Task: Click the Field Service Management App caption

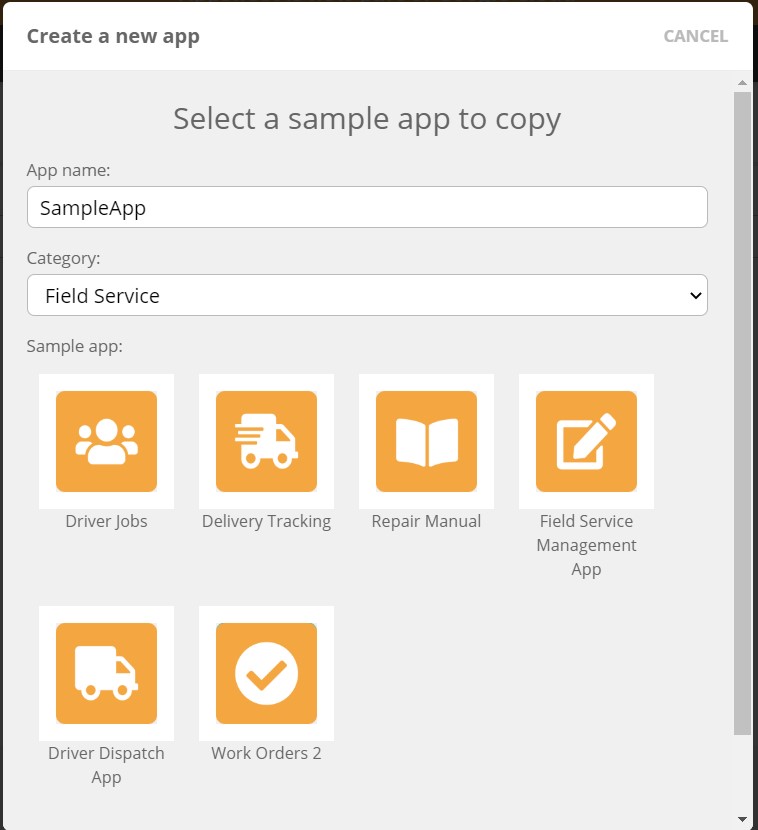Action: [x=586, y=545]
